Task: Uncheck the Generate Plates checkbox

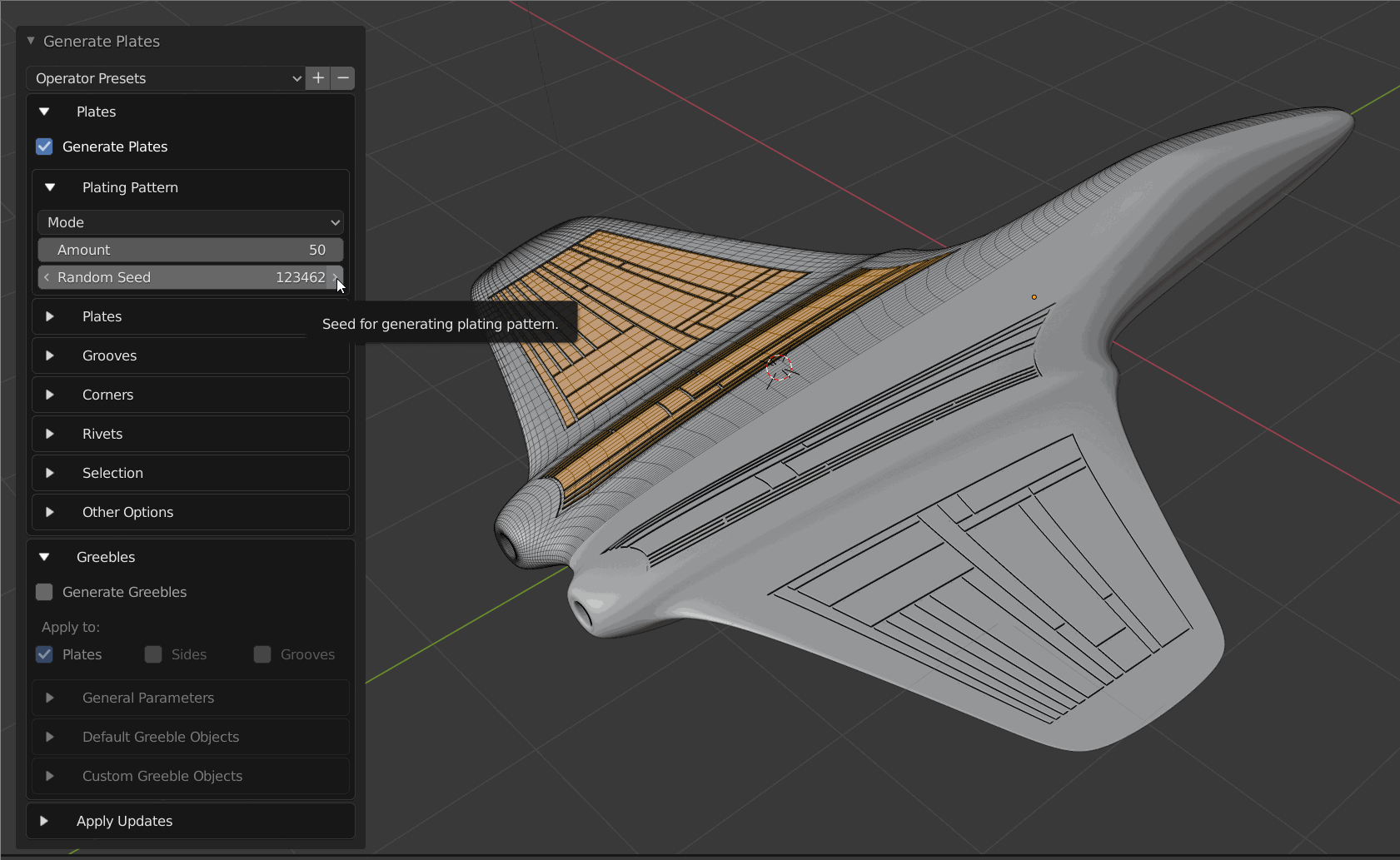Action: tap(45, 147)
